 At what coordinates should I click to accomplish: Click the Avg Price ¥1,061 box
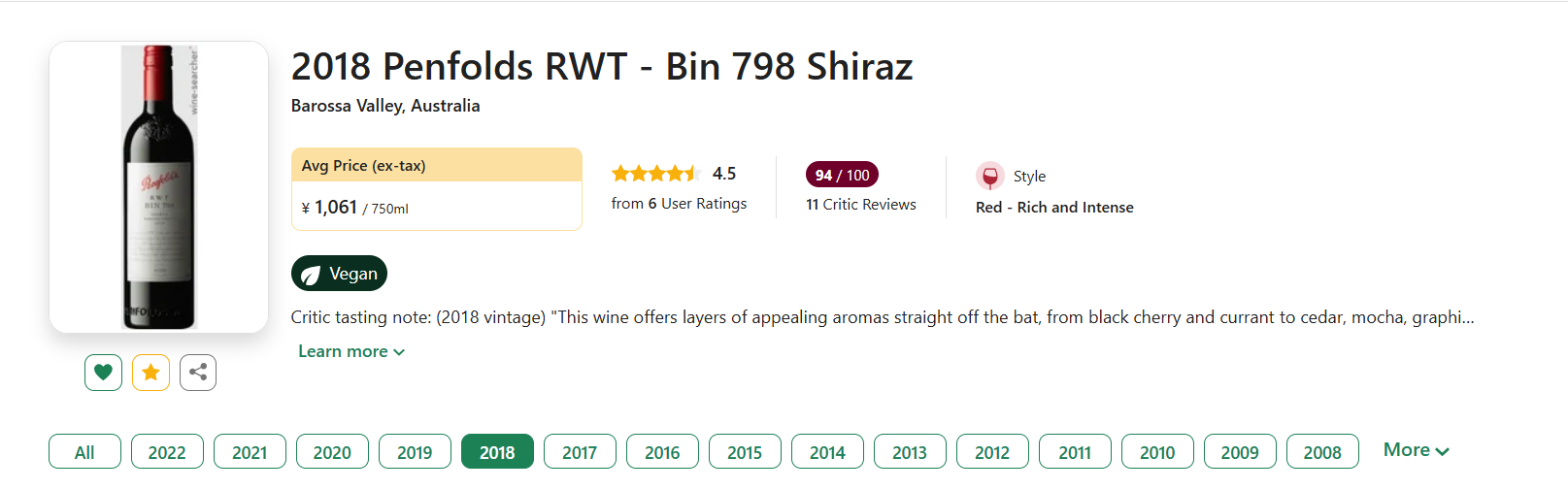(437, 189)
